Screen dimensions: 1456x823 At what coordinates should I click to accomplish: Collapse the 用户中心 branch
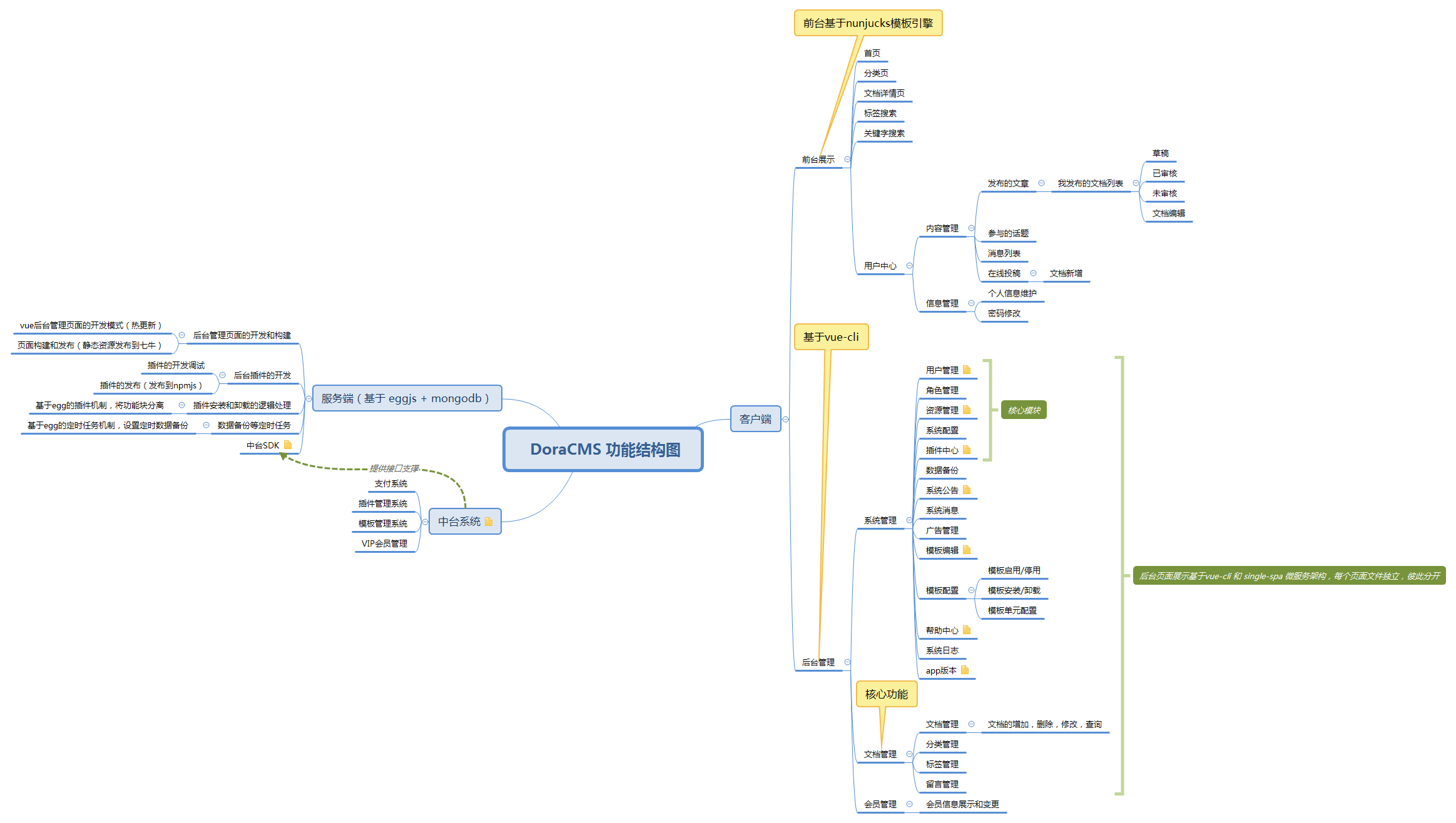pyautogui.click(x=909, y=266)
